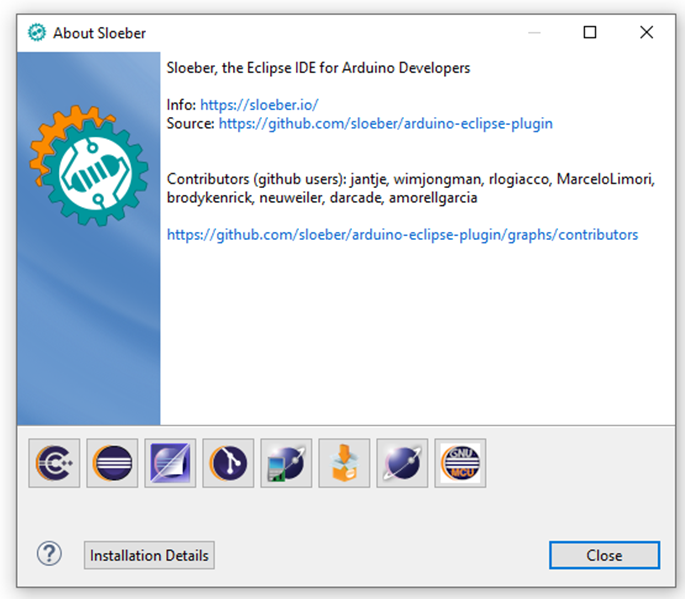This screenshot has height=599, width=685.
Task: Click the help question mark icon
Action: coord(49,554)
